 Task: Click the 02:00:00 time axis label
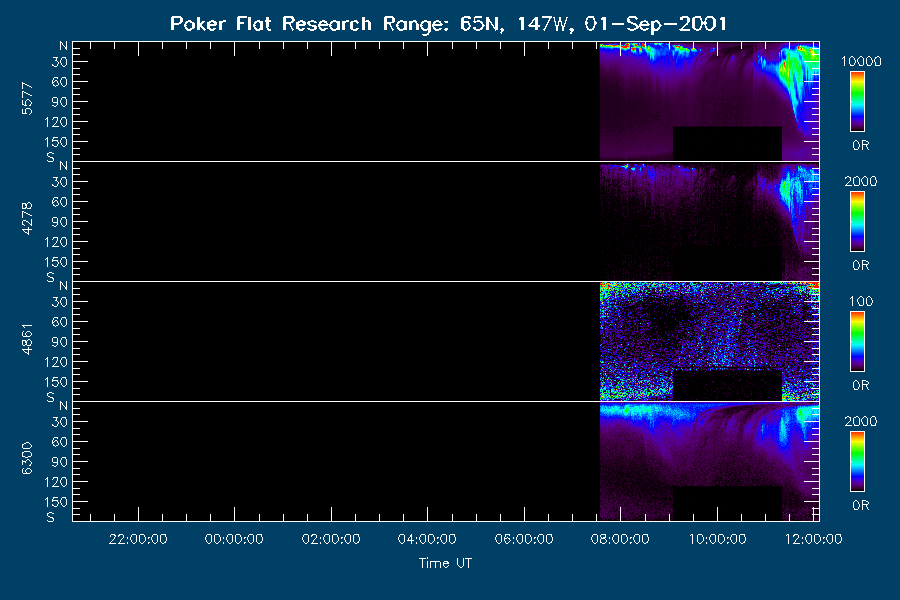331,539
